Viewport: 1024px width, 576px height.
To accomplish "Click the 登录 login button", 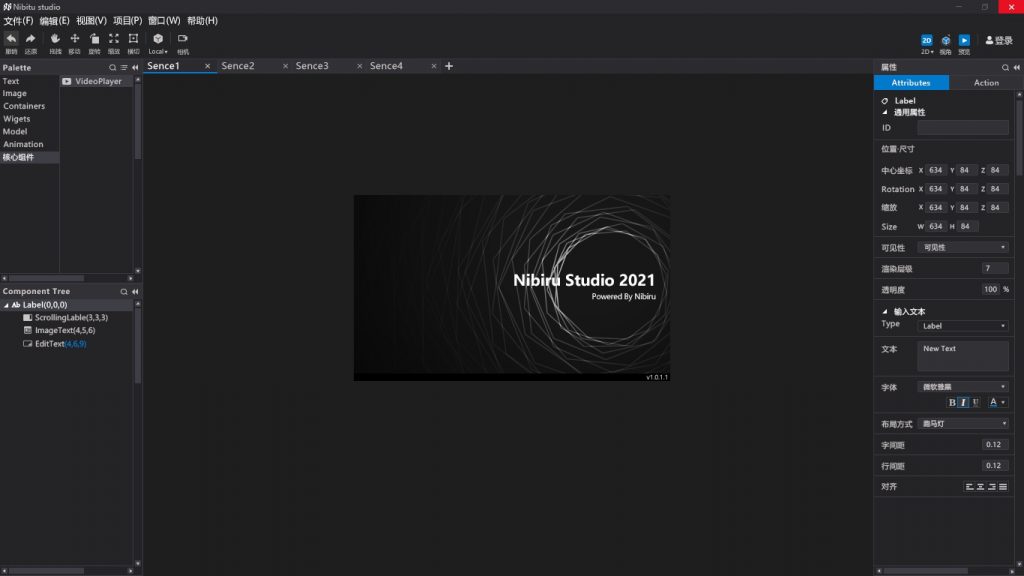I will pos(999,41).
